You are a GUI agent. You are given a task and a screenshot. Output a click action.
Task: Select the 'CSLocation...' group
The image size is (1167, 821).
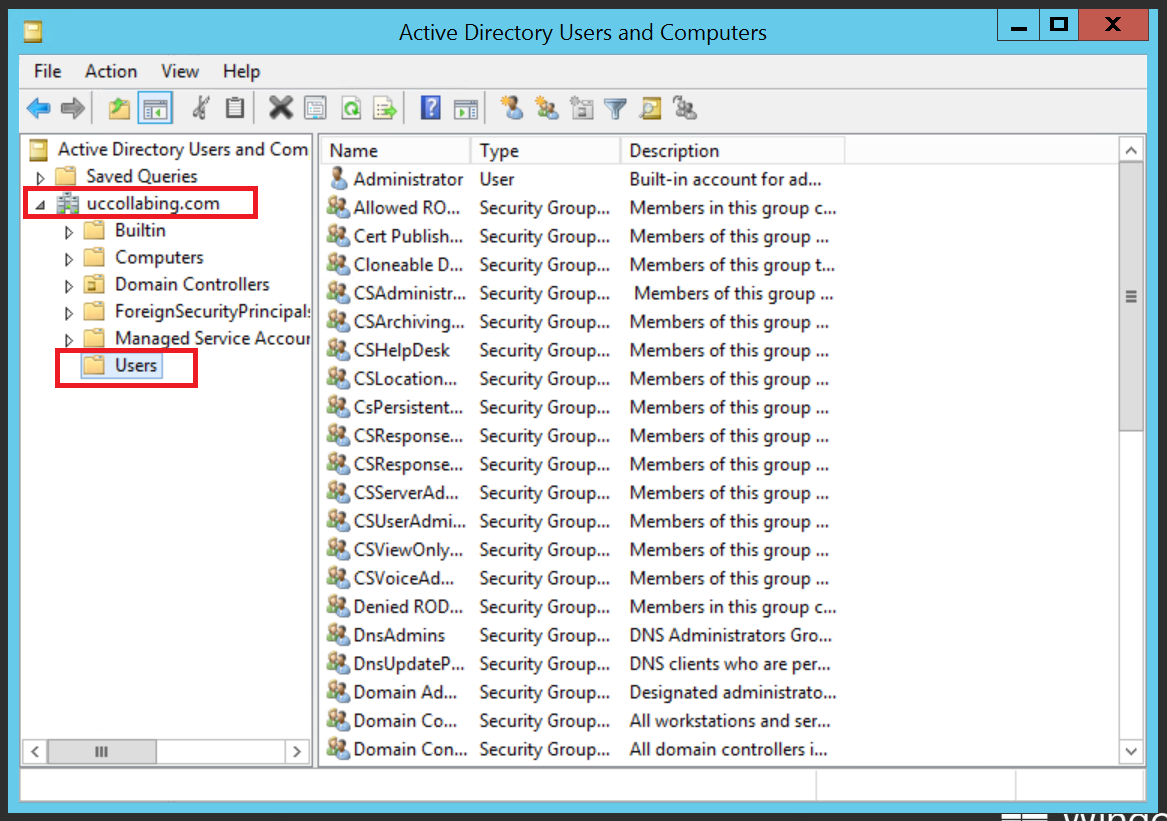(584, 379)
